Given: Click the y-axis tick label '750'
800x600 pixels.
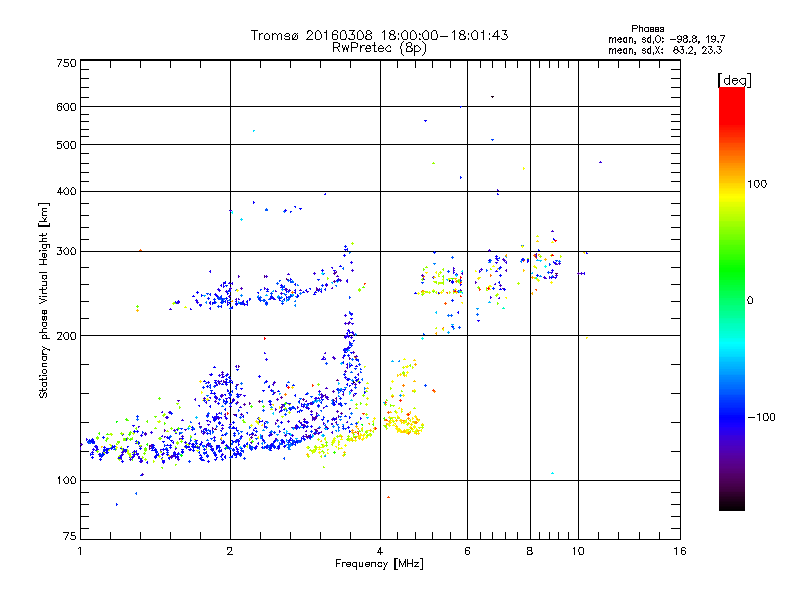Looking at the screenshot, I should (66, 63).
